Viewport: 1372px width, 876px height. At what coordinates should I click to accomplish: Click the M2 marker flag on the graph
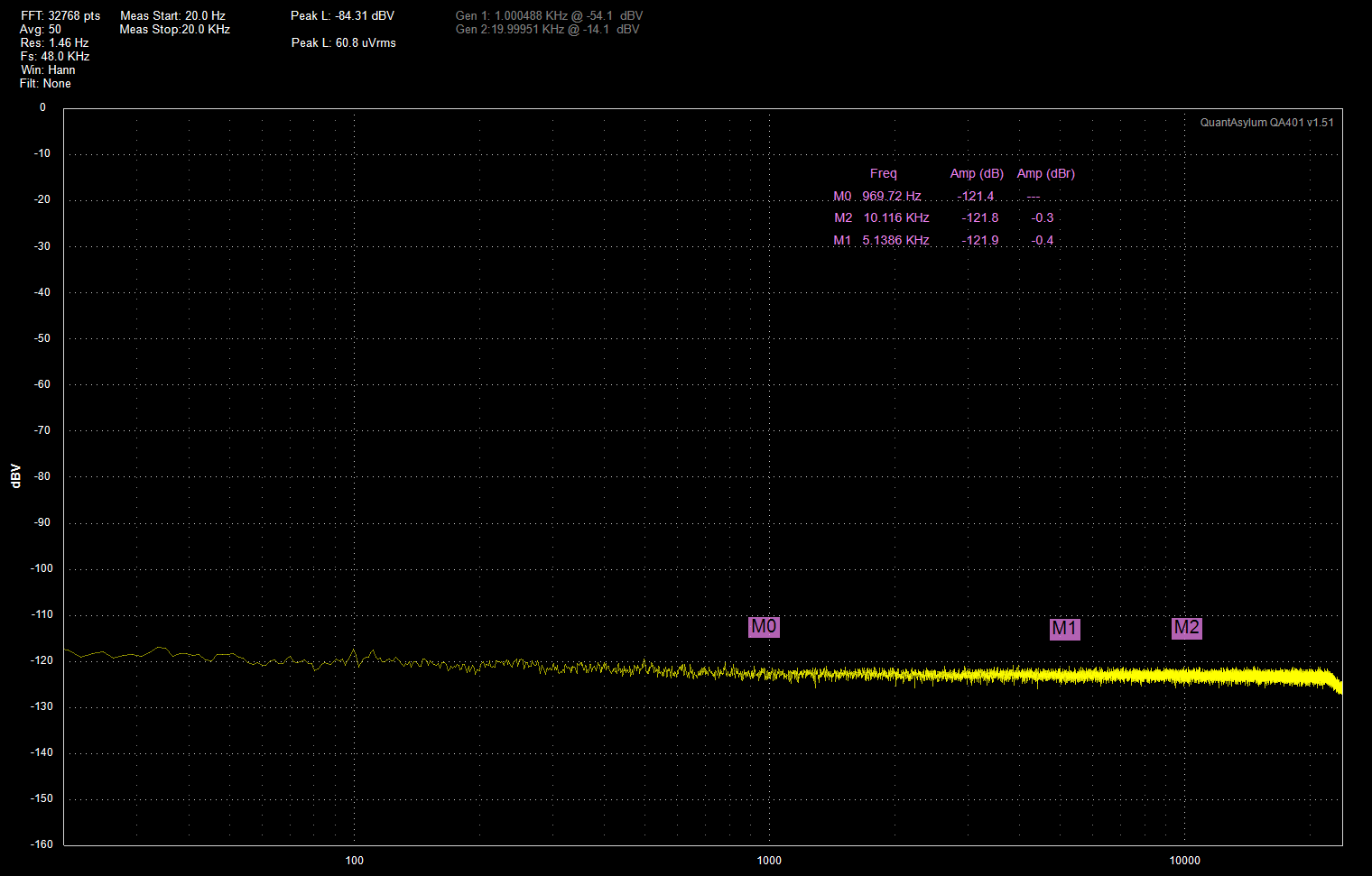1186,628
